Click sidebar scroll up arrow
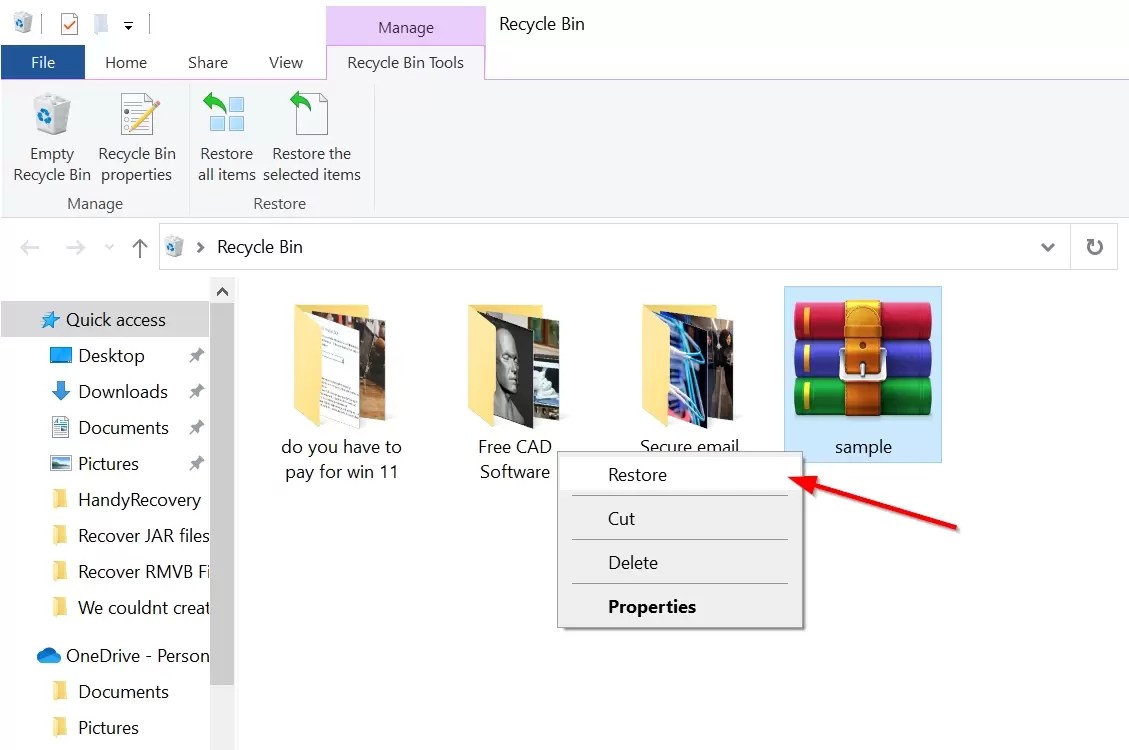The height and width of the screenshot is (750, 1129). (222, 292)
